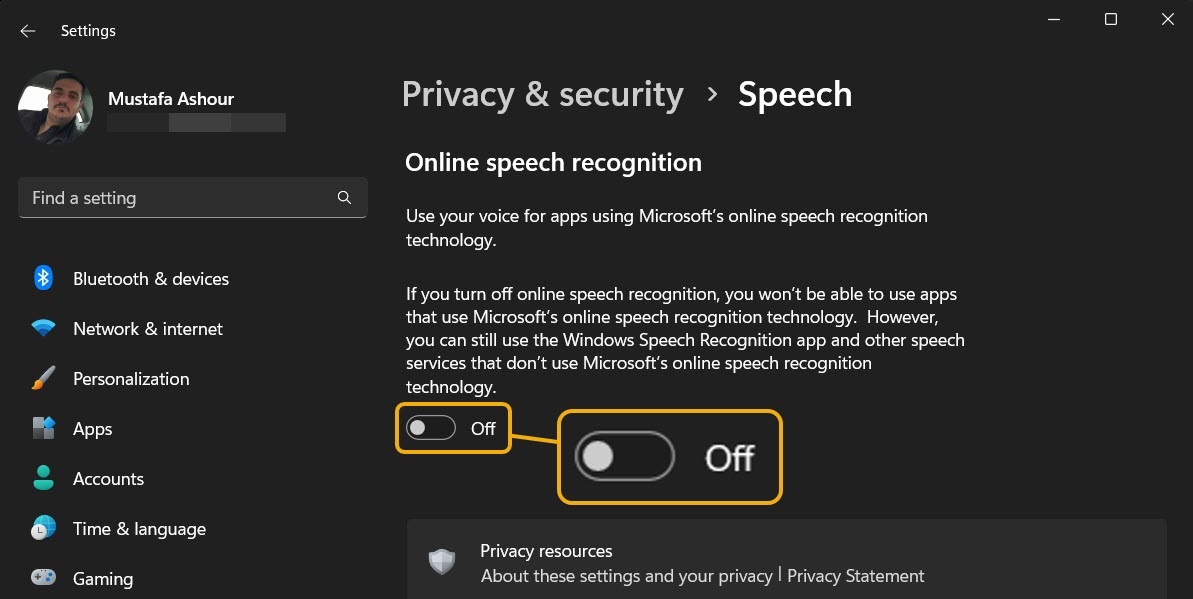Screen dimensions: 1193x599
Task: Open the Privacy Statement link
Action: [x=855, y=575]
